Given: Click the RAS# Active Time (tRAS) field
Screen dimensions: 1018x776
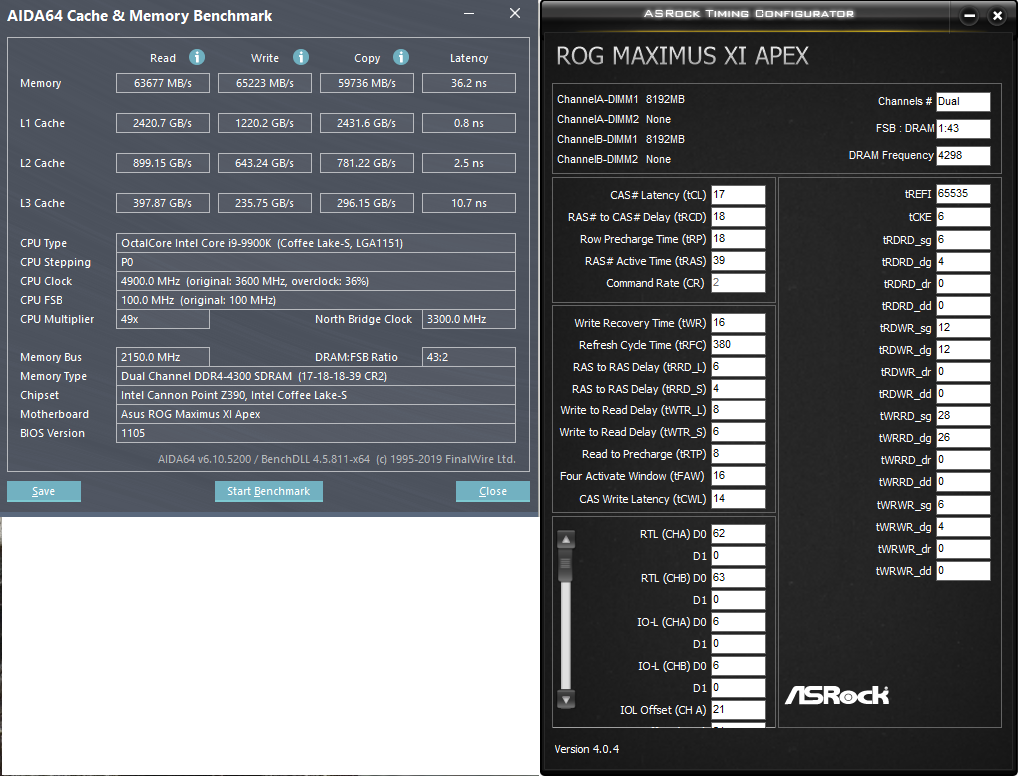Looking at the screenshot, I should pyautogui.click(x=738, y=261).
